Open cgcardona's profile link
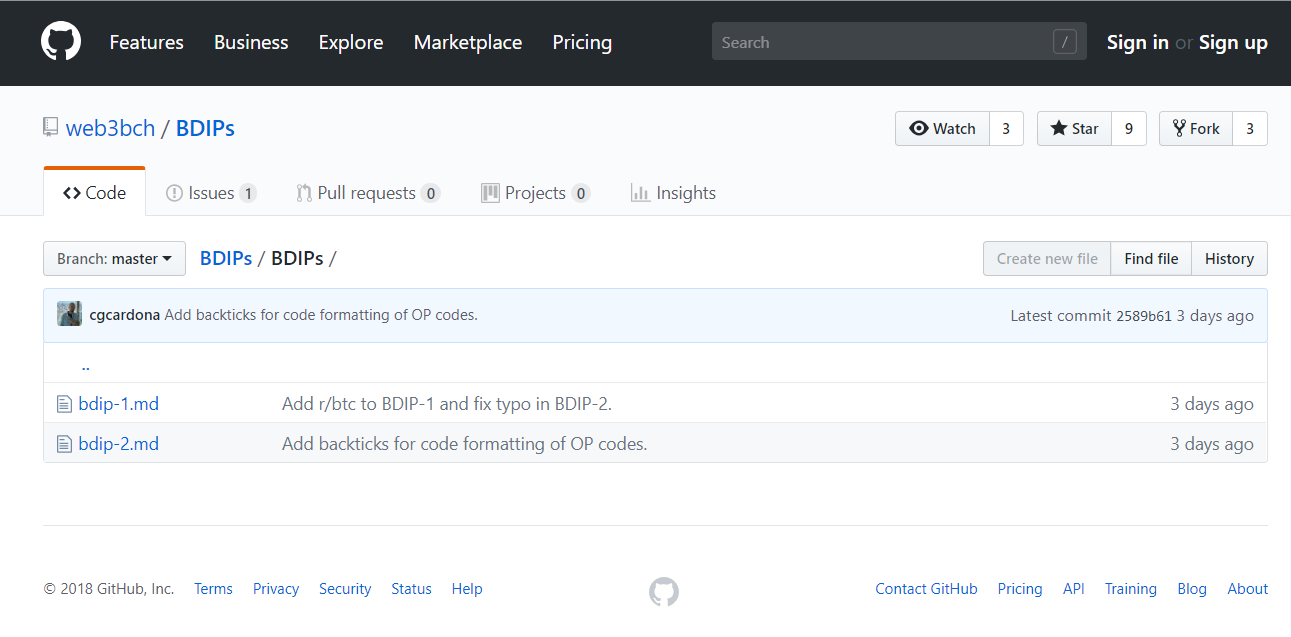The image size is (1291, 637). [124, 315]
